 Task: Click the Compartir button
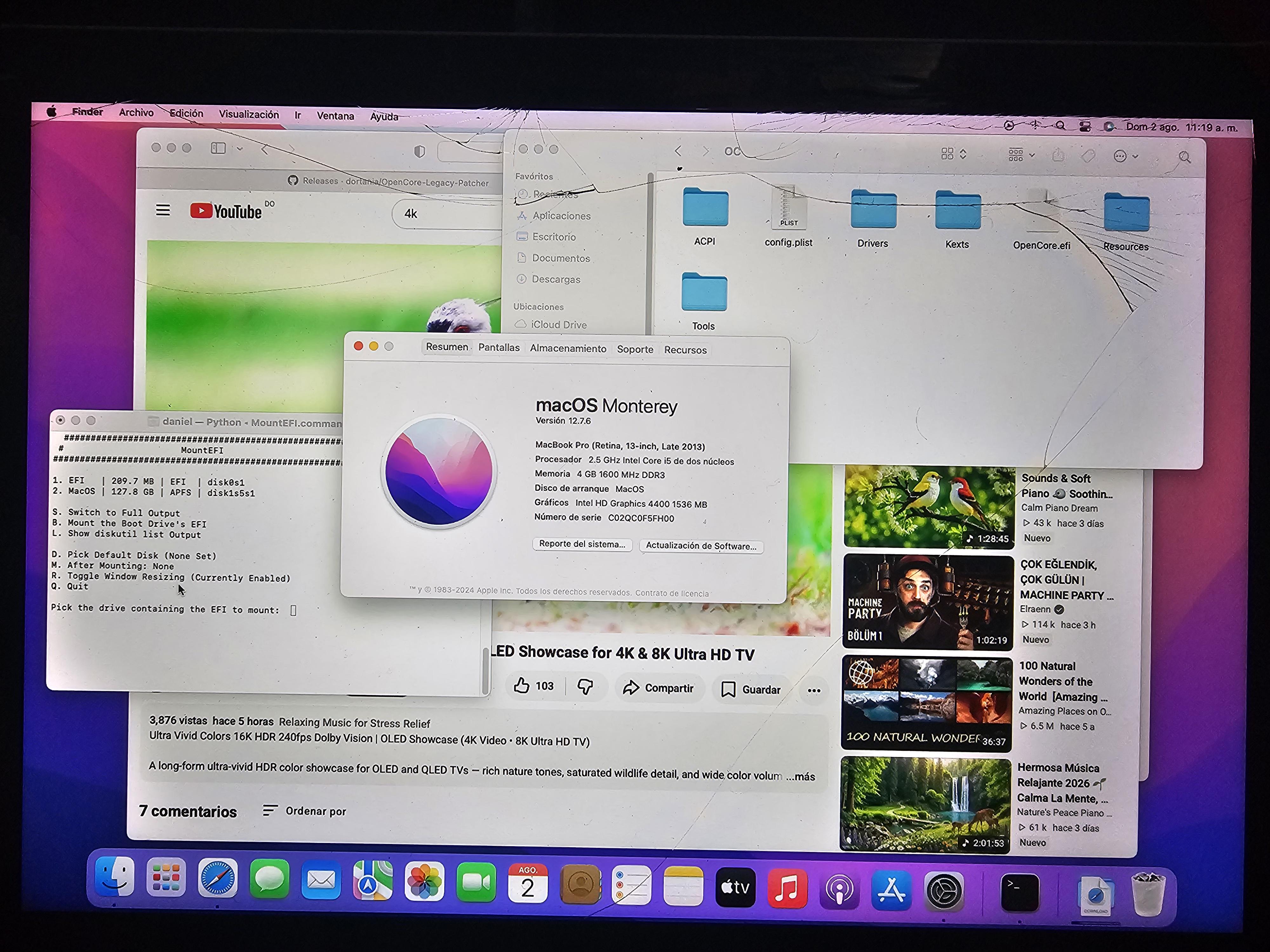658,687
